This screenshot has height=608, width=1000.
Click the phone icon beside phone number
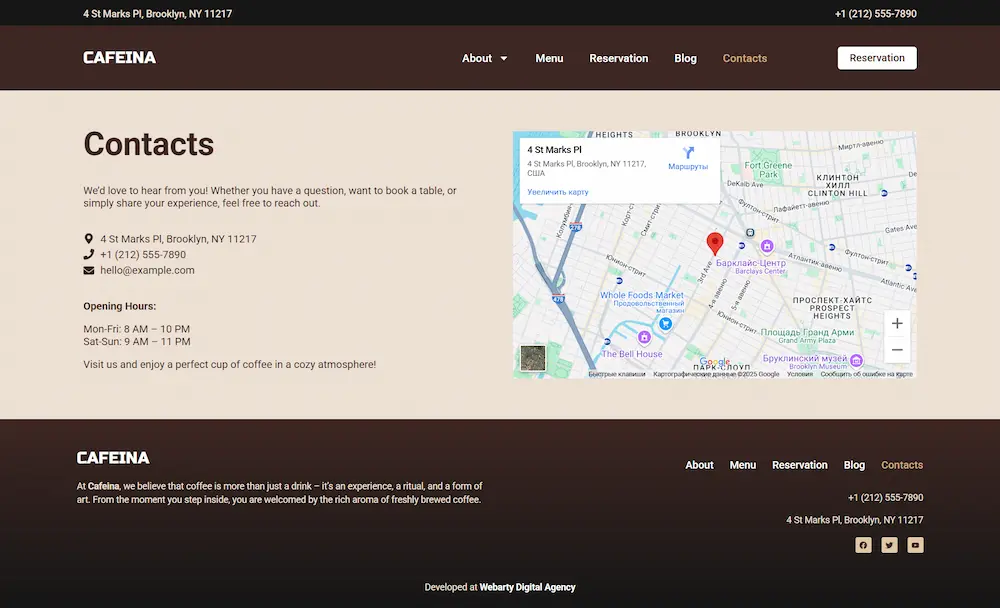(x=89, y=255)
